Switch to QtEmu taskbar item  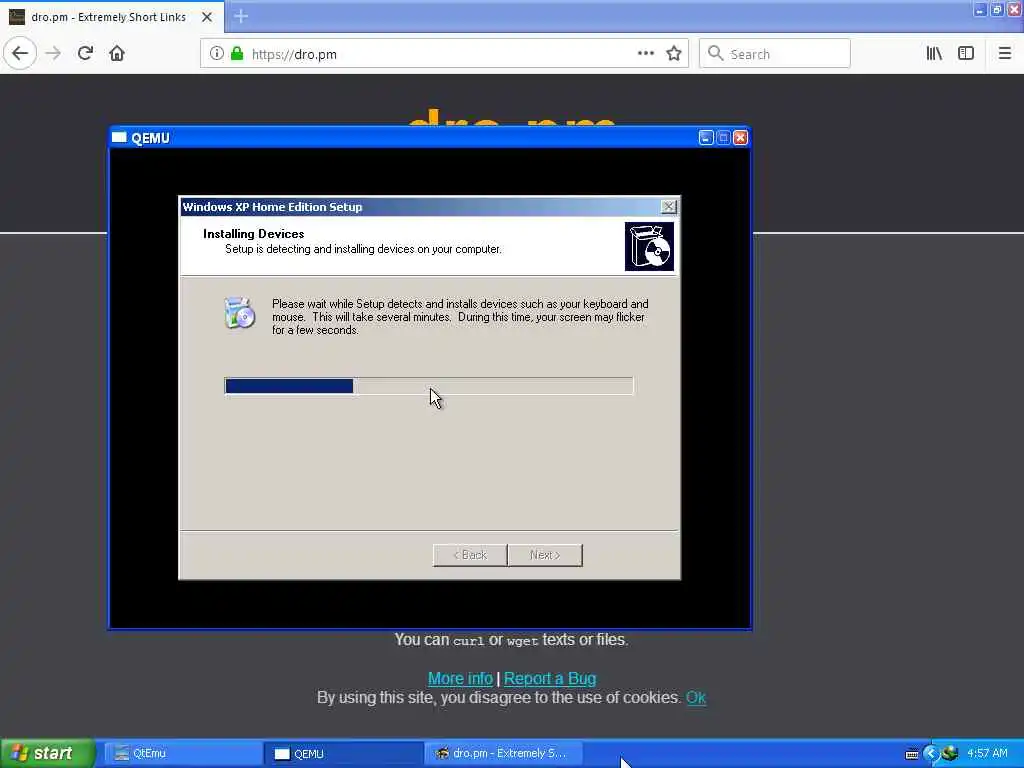point(183,754)
